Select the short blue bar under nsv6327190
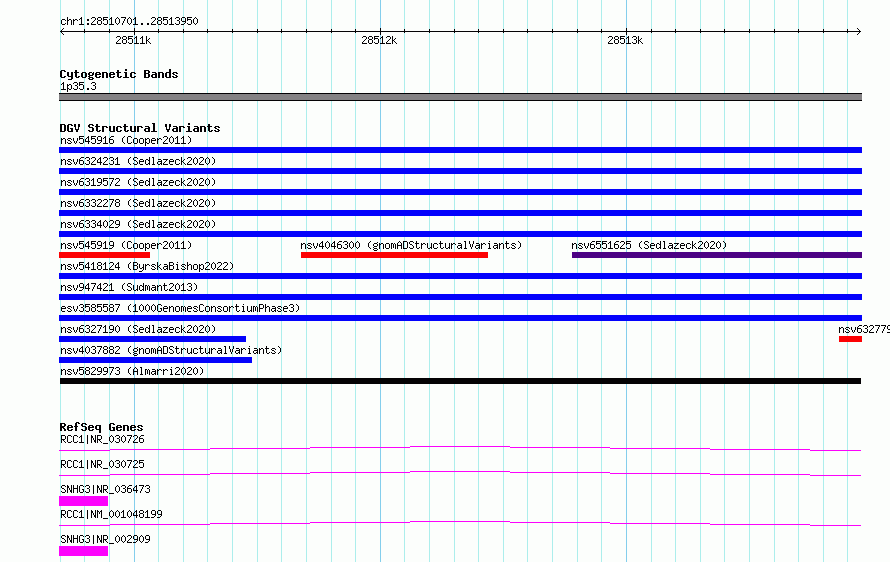The image size is (890, 562). (153, 339)
